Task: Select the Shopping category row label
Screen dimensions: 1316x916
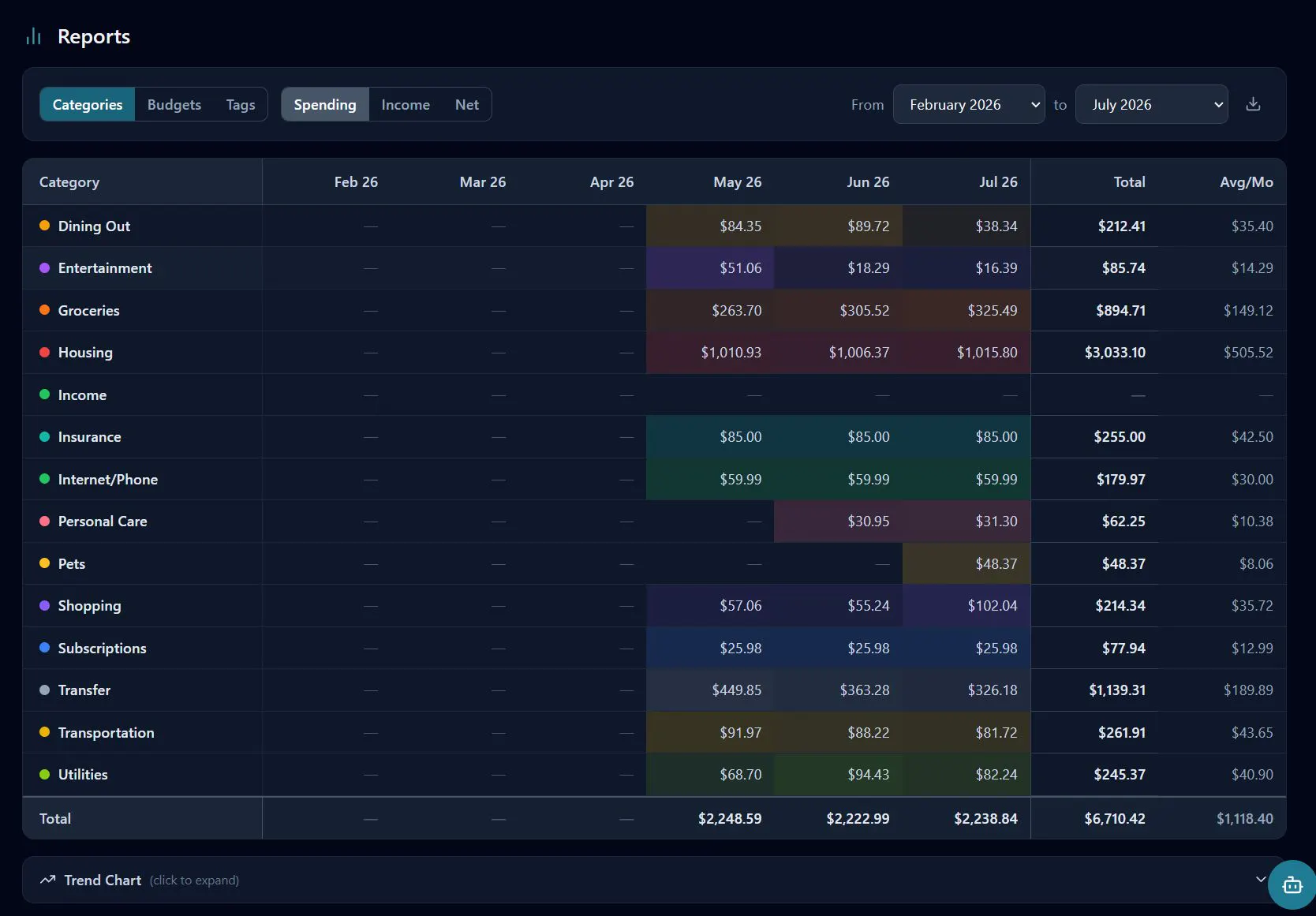Action: pyautogui.click(x=90, y=605)
